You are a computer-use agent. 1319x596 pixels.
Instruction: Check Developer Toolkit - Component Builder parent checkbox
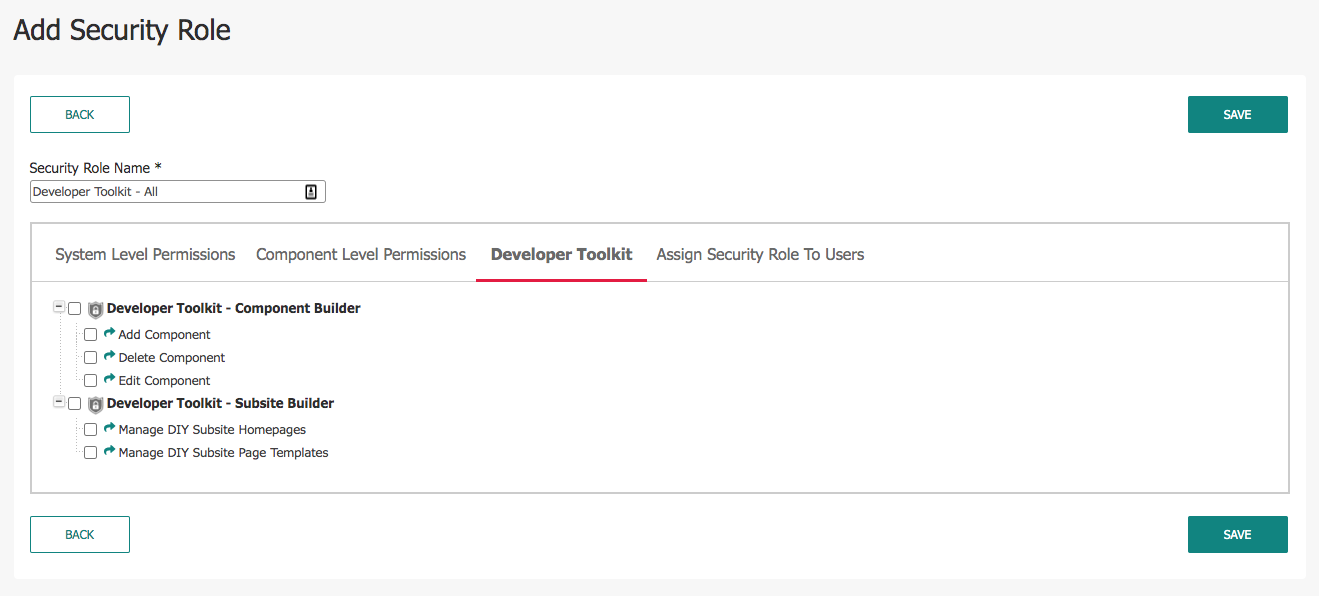(x=75, y=309)
